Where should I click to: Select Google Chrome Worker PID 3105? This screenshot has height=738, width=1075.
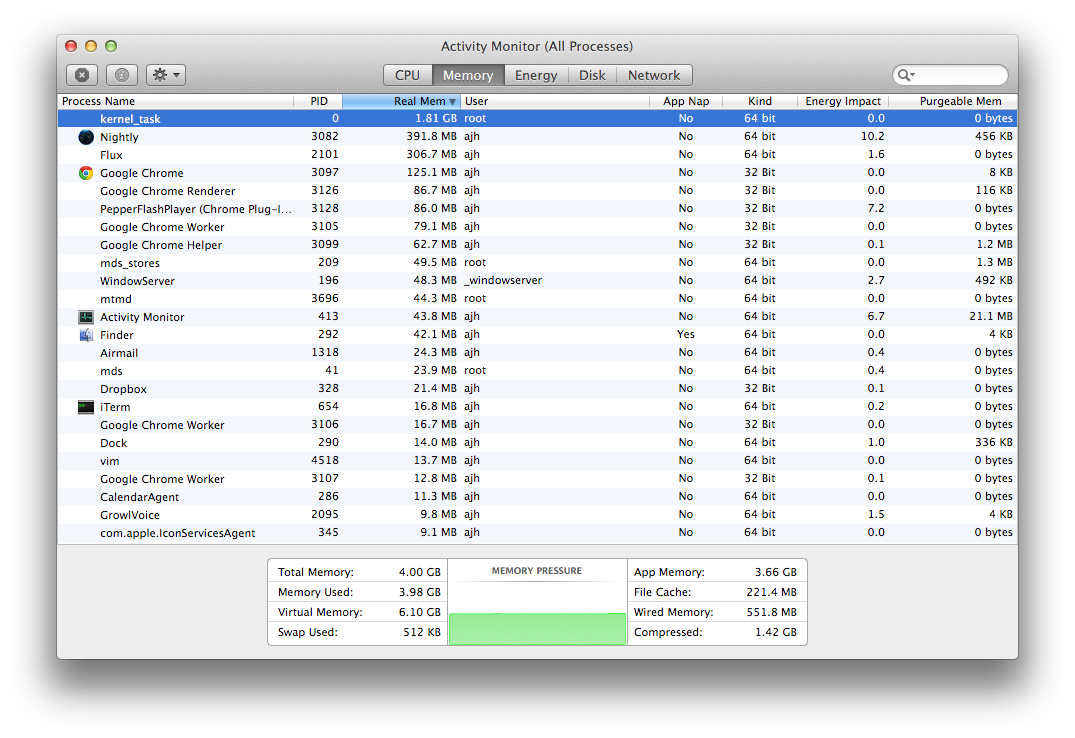coord(538,226)
